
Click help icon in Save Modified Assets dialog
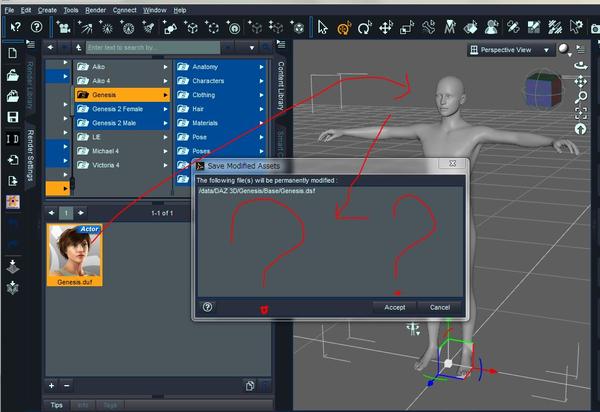(207, 307)
